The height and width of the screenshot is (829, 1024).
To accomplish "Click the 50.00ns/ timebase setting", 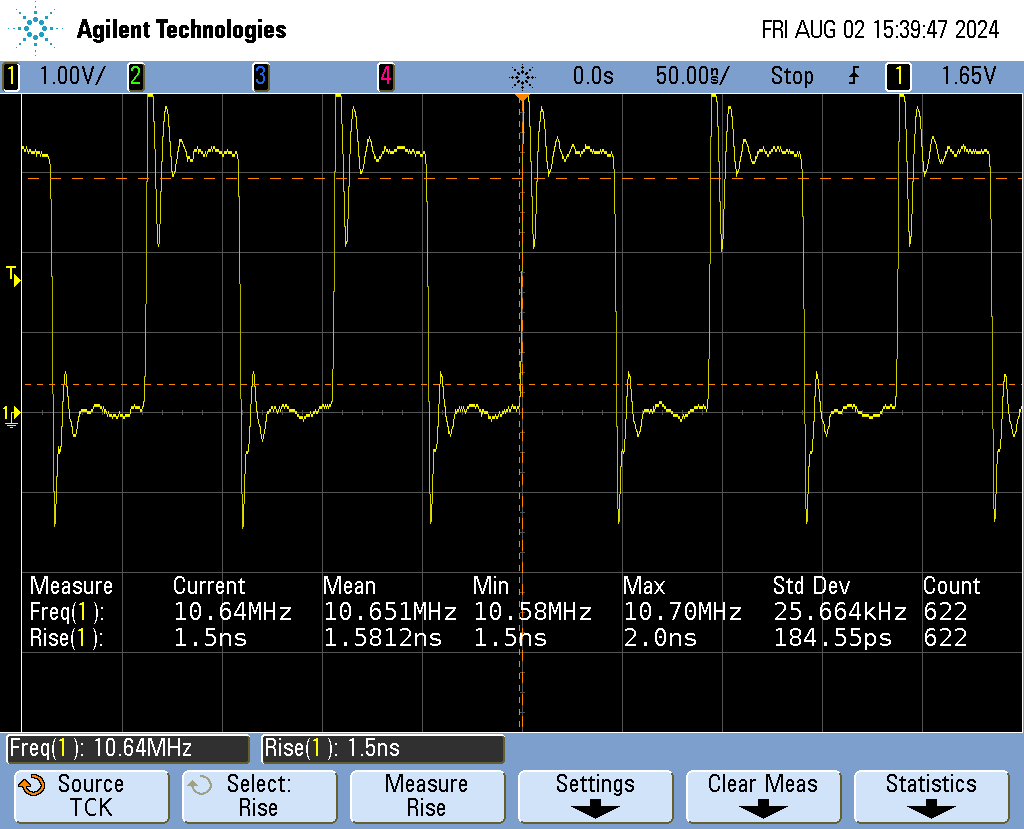I will (692, 76).
